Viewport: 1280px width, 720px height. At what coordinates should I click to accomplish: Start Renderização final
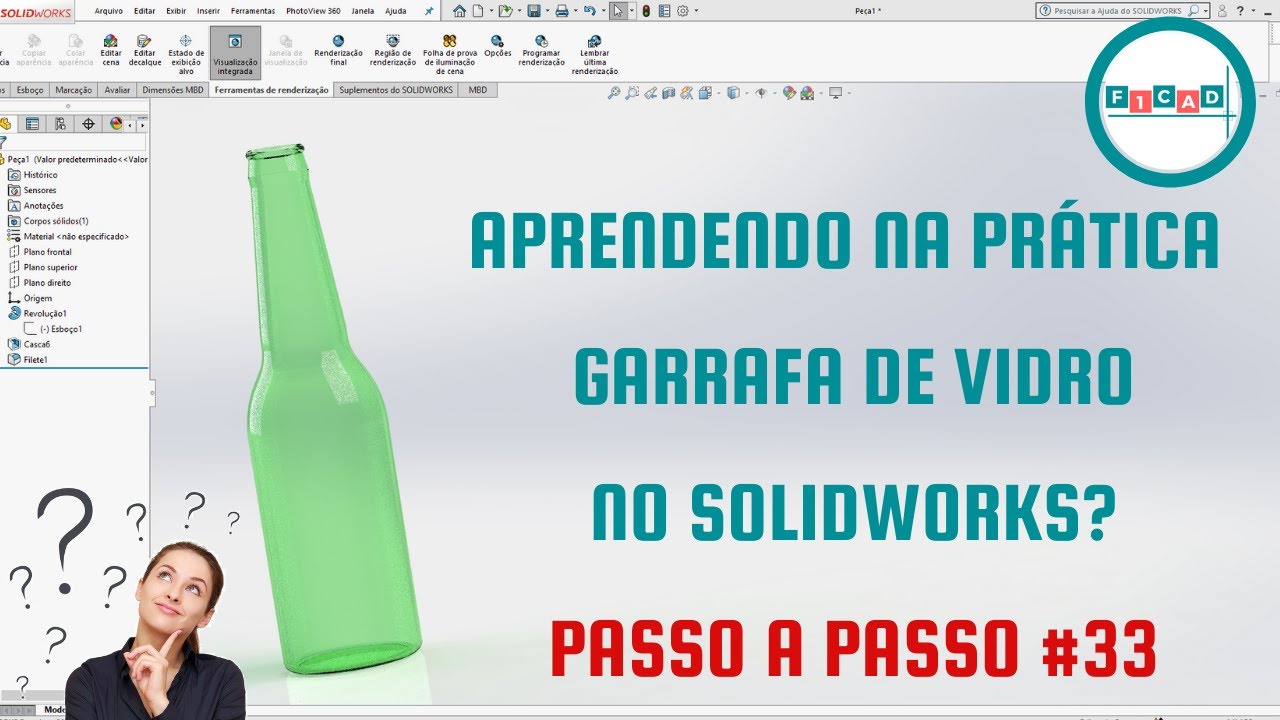tap(338, 50)
